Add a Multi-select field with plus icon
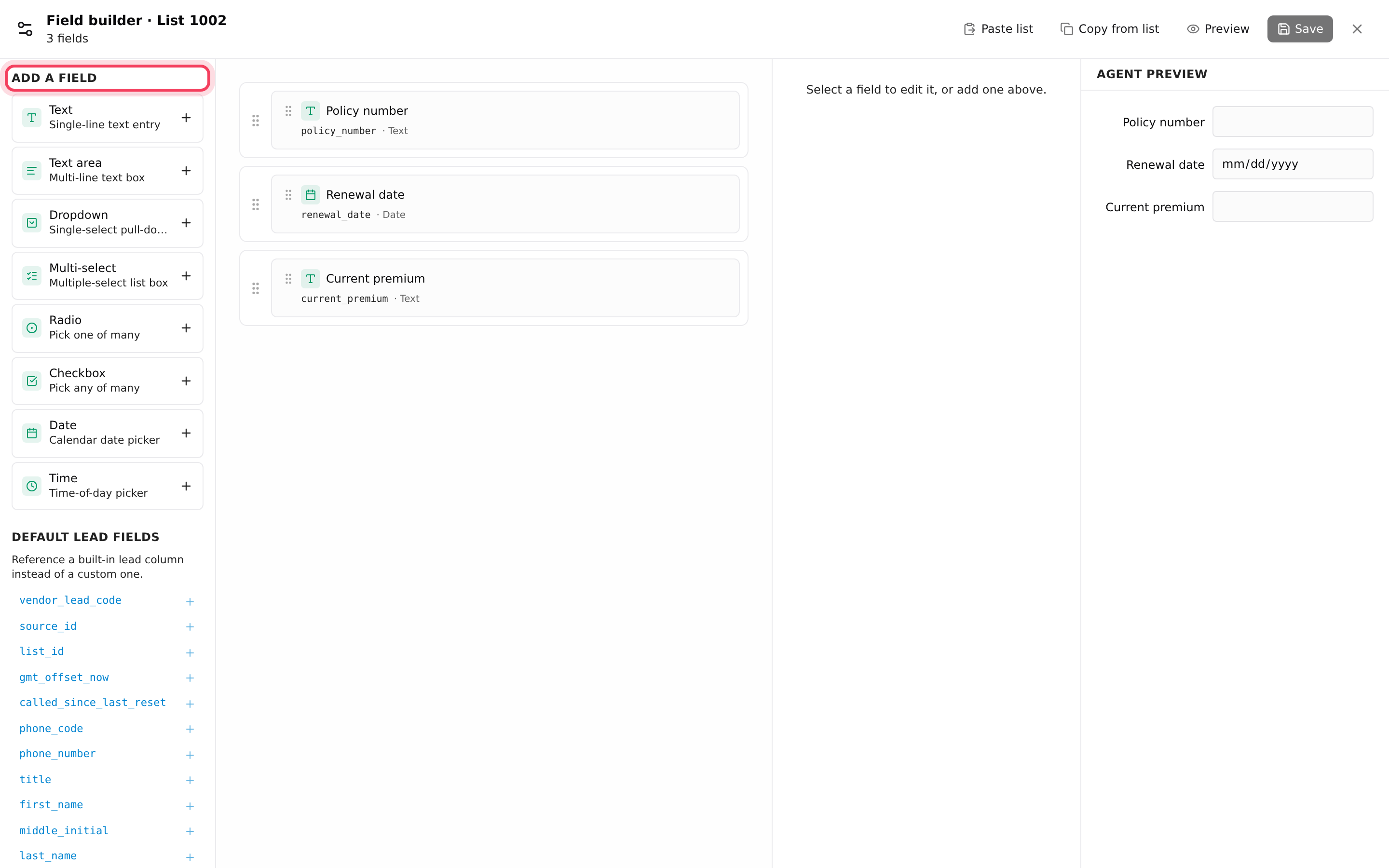 (186, 275)
